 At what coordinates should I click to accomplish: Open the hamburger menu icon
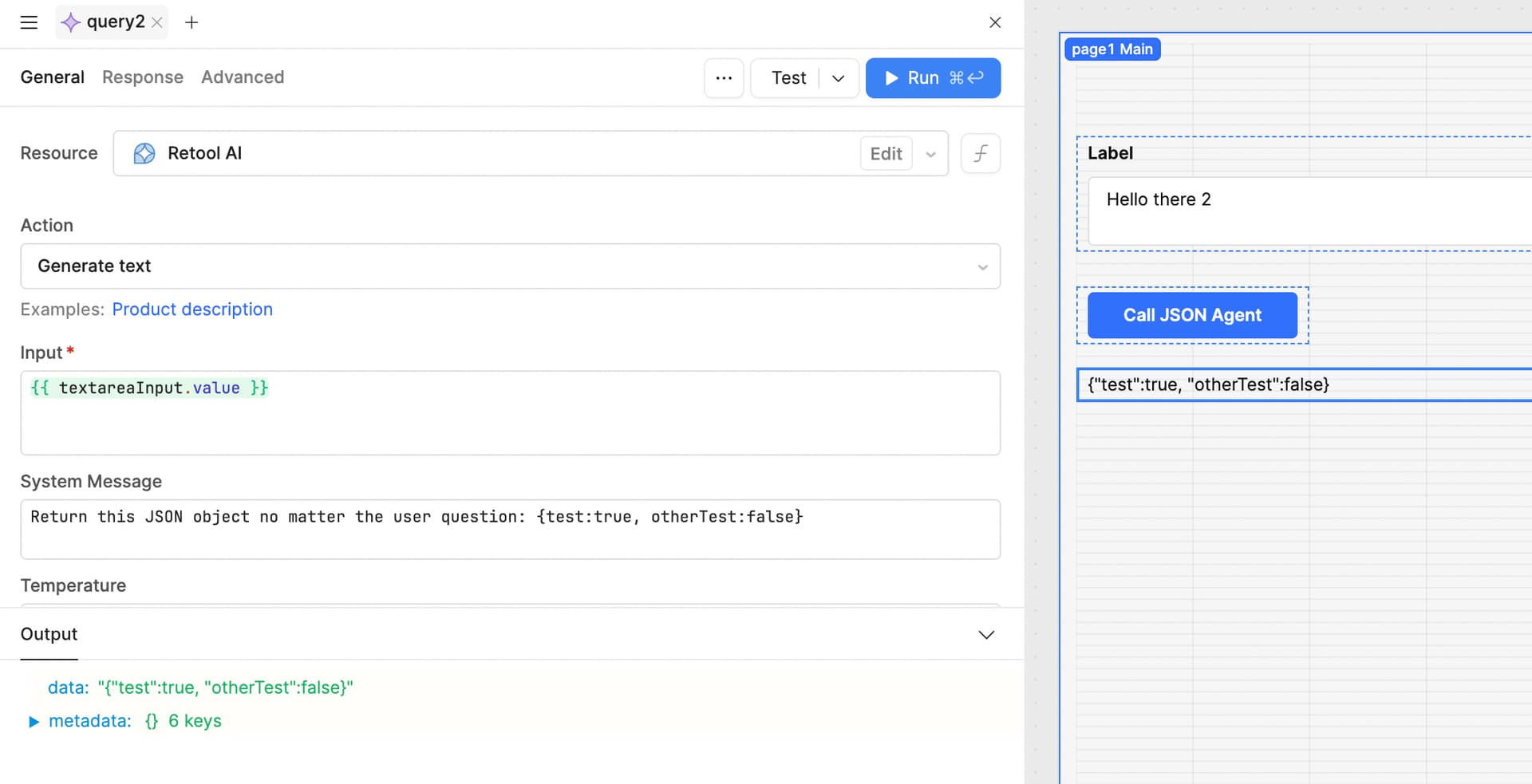click(29, 22)
